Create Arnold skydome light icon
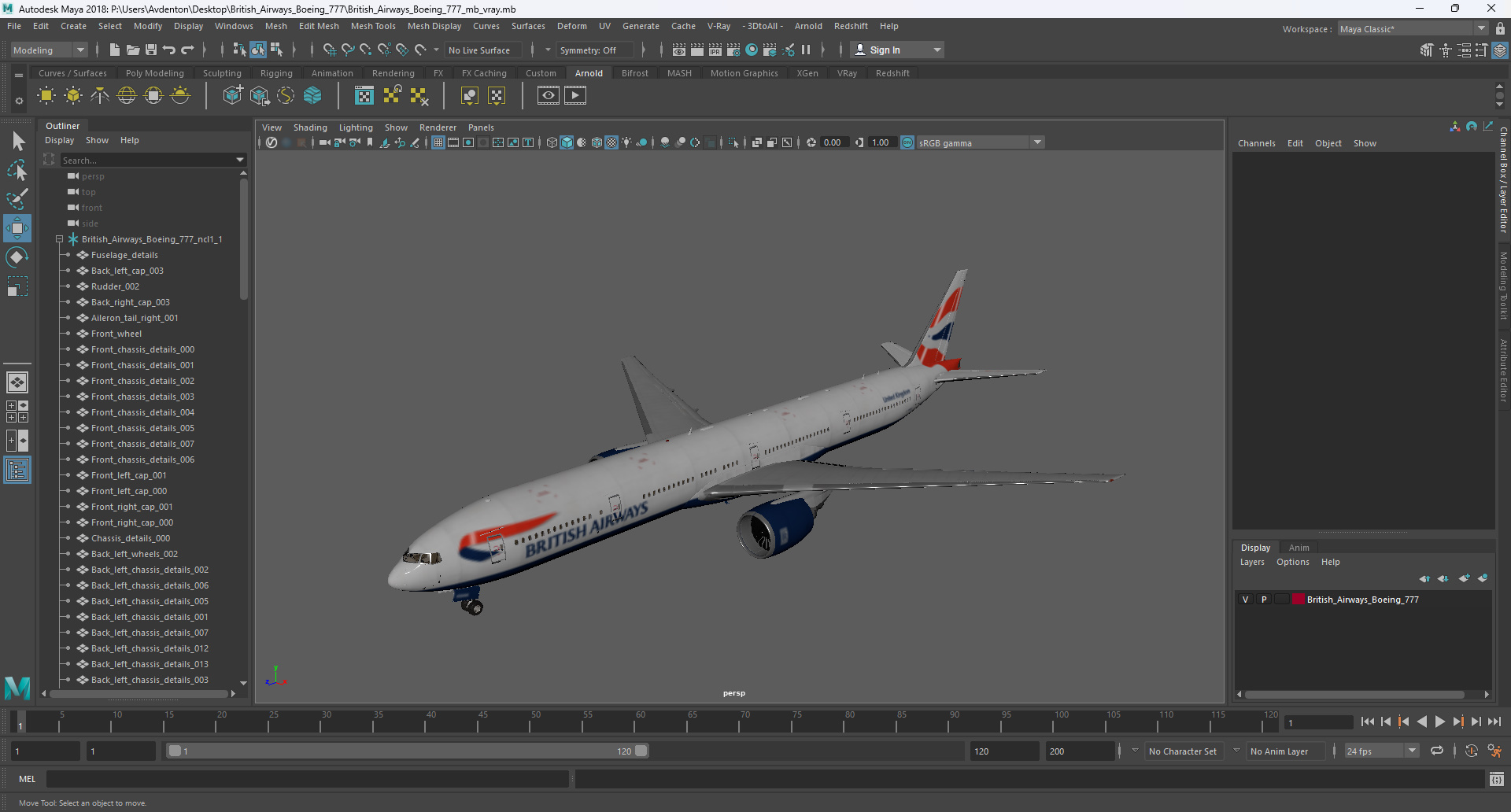This screenshot has width=1511, height=812. 127,95
